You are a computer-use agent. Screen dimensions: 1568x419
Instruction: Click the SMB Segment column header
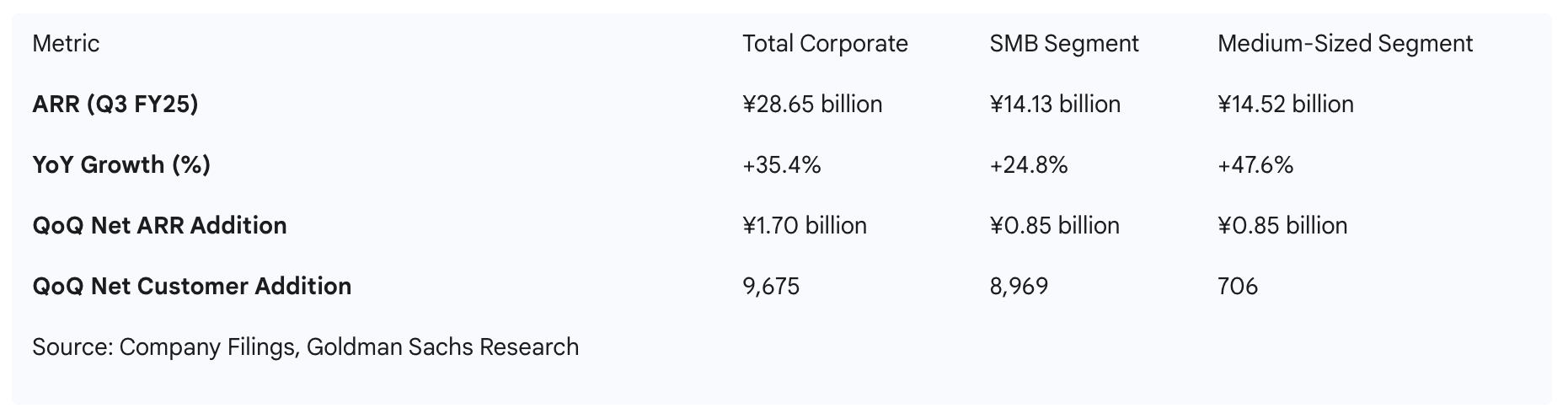(x=1063, y=44)
